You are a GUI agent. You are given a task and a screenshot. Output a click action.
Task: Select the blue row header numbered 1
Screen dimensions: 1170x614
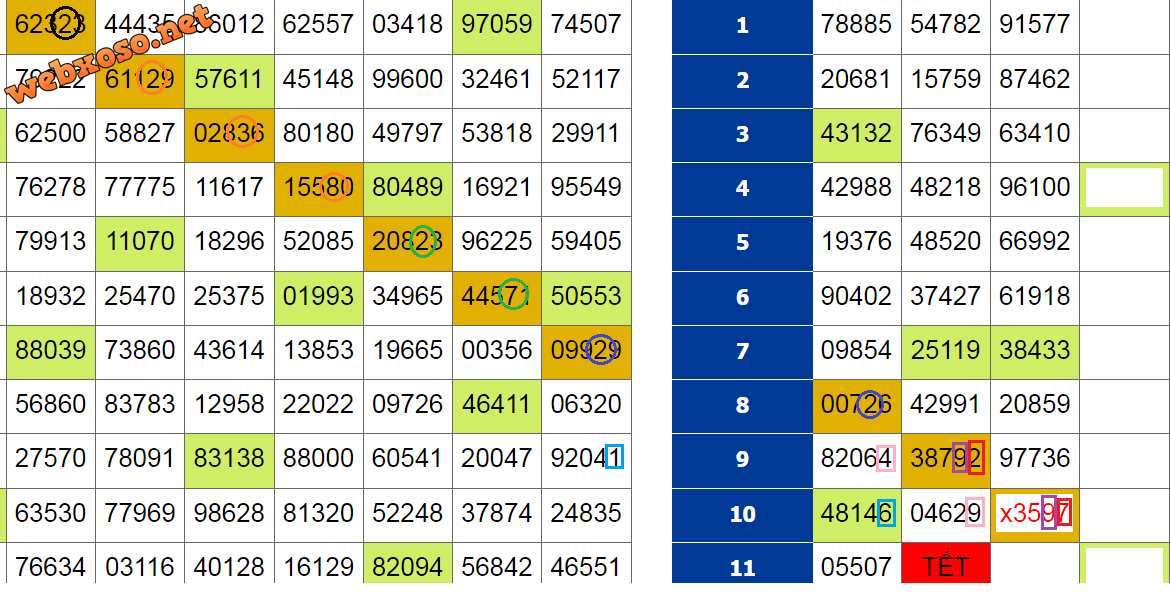coord(742,26)
